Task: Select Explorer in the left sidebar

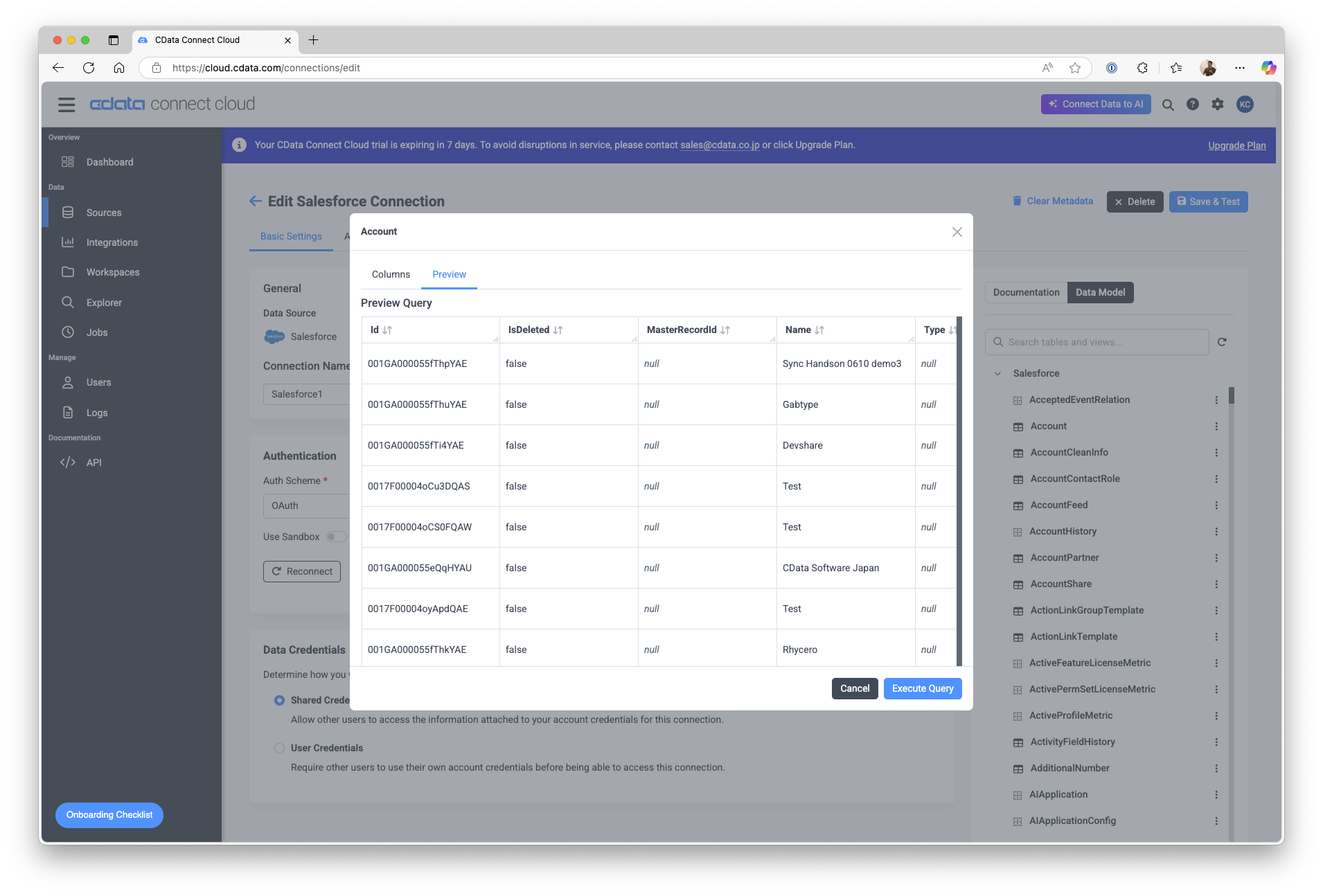Action: [104, 303]
